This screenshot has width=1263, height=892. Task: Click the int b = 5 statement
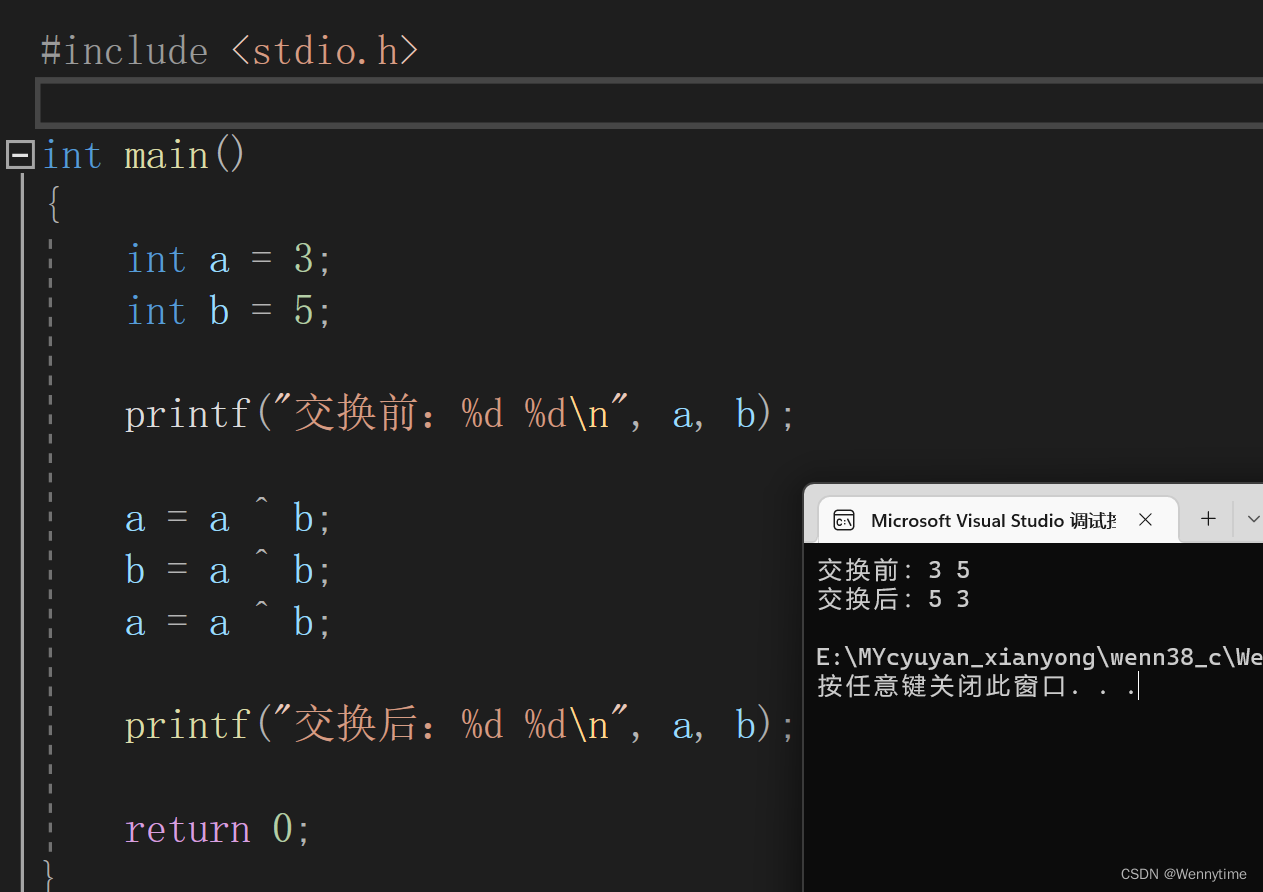(226, 310)
